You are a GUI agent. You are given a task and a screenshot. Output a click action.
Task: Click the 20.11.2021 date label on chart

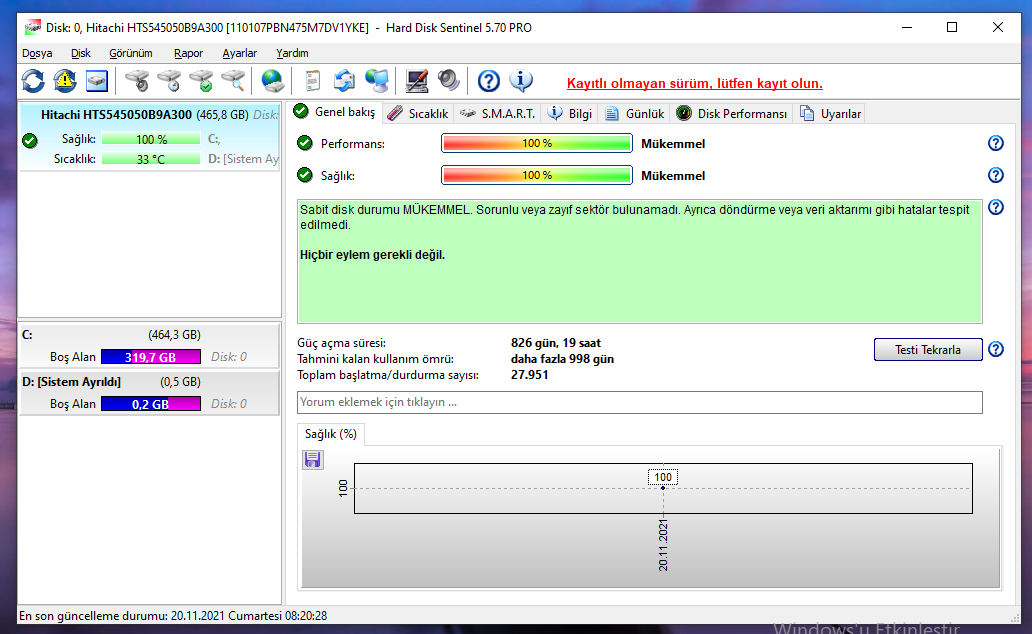[663, 545]
